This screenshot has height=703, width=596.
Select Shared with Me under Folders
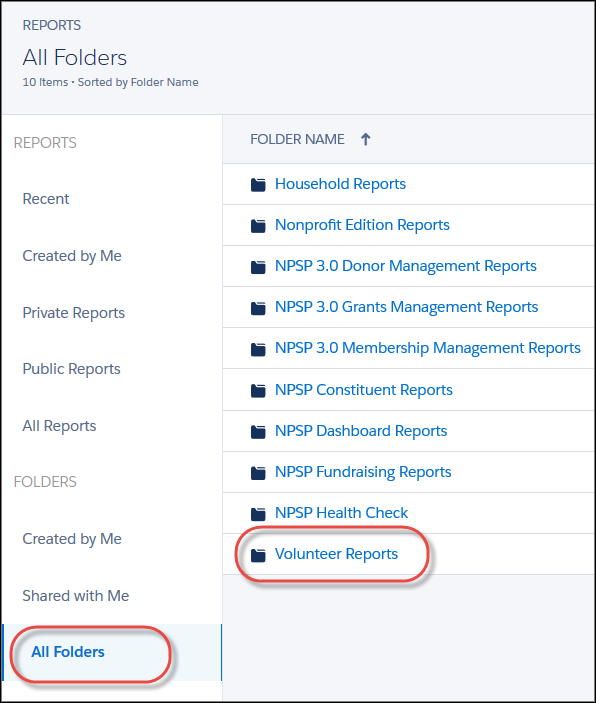(x=76, y=596)
